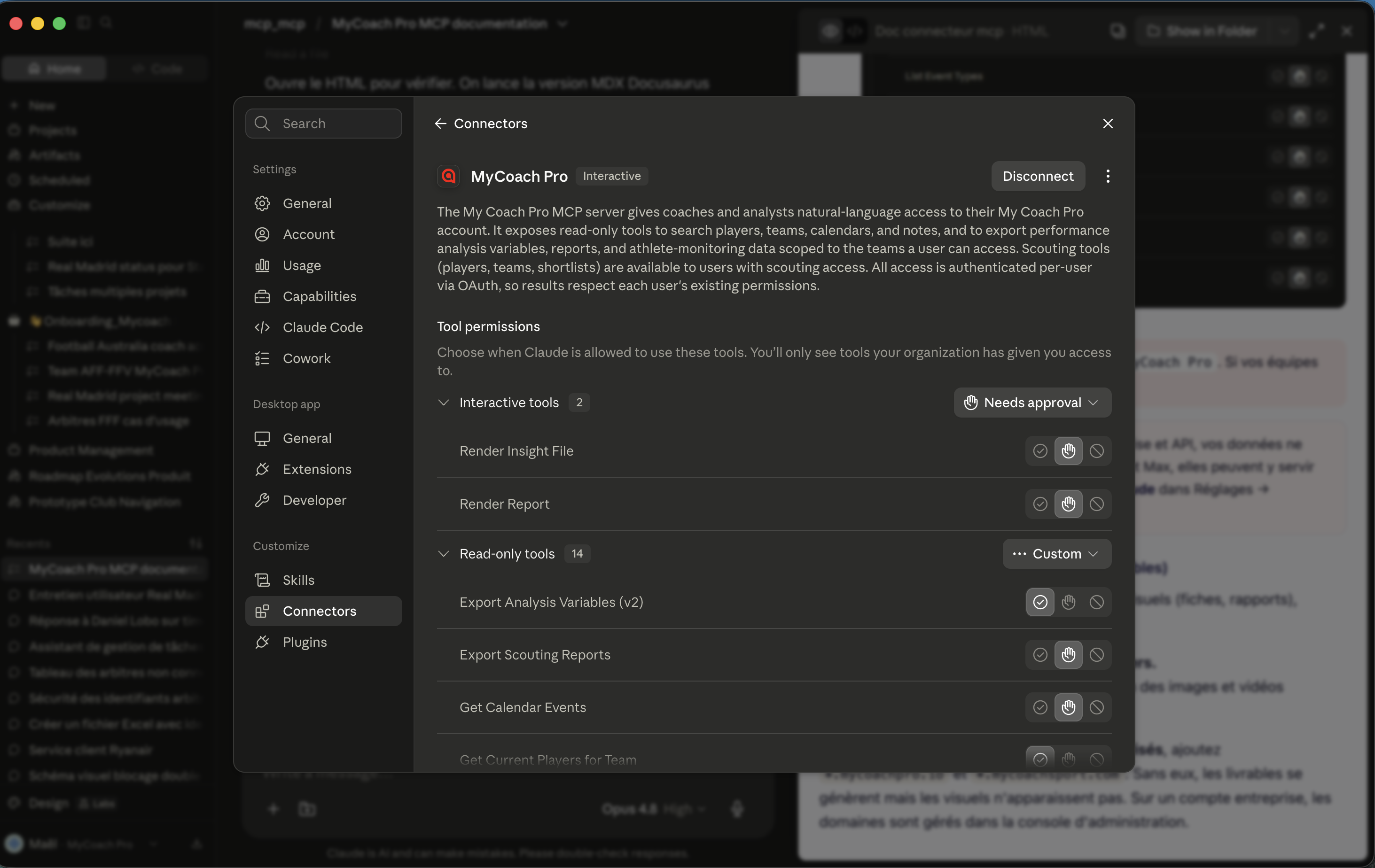This screenshot has height=868, width=1375.
Task: Block the Render Report tool
Action: [x=1096, y=504]
